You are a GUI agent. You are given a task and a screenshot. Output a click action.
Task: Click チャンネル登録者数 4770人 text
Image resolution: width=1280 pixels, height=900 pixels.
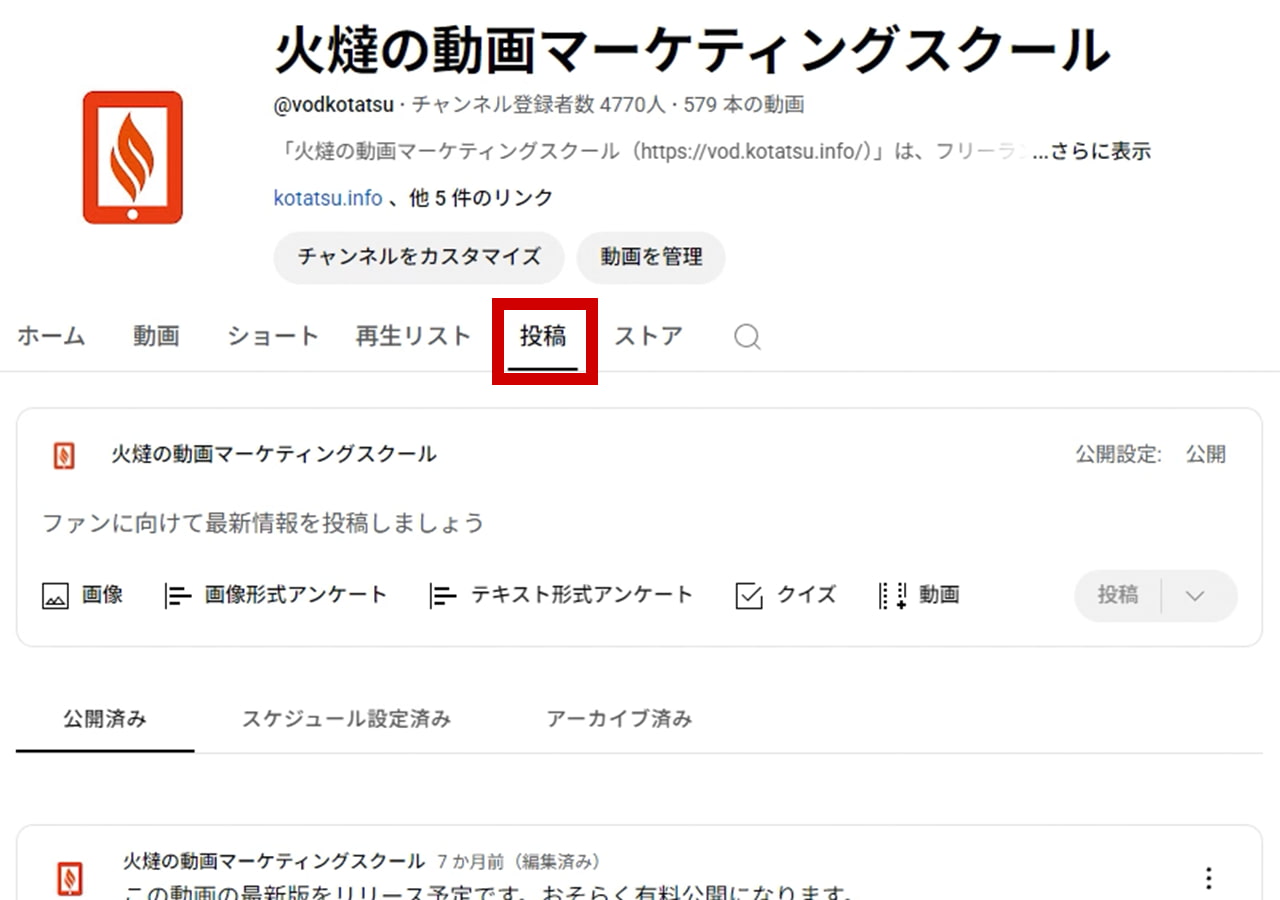[x=541, y=105]
